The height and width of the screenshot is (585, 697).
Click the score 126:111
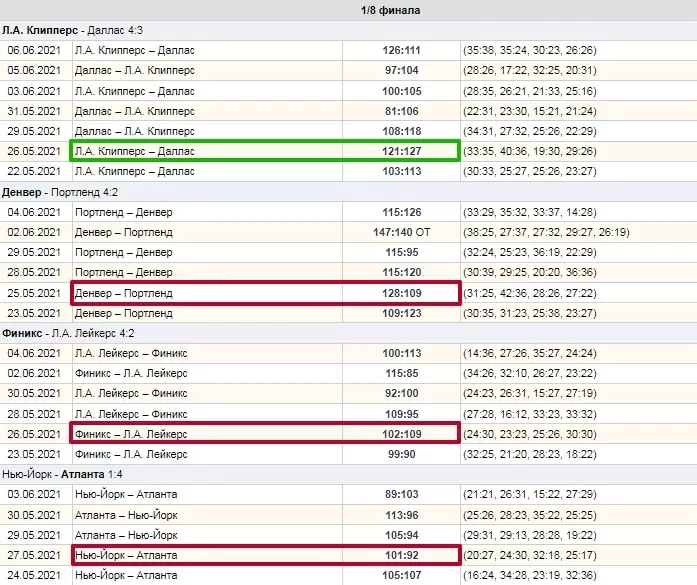(401, 50)
